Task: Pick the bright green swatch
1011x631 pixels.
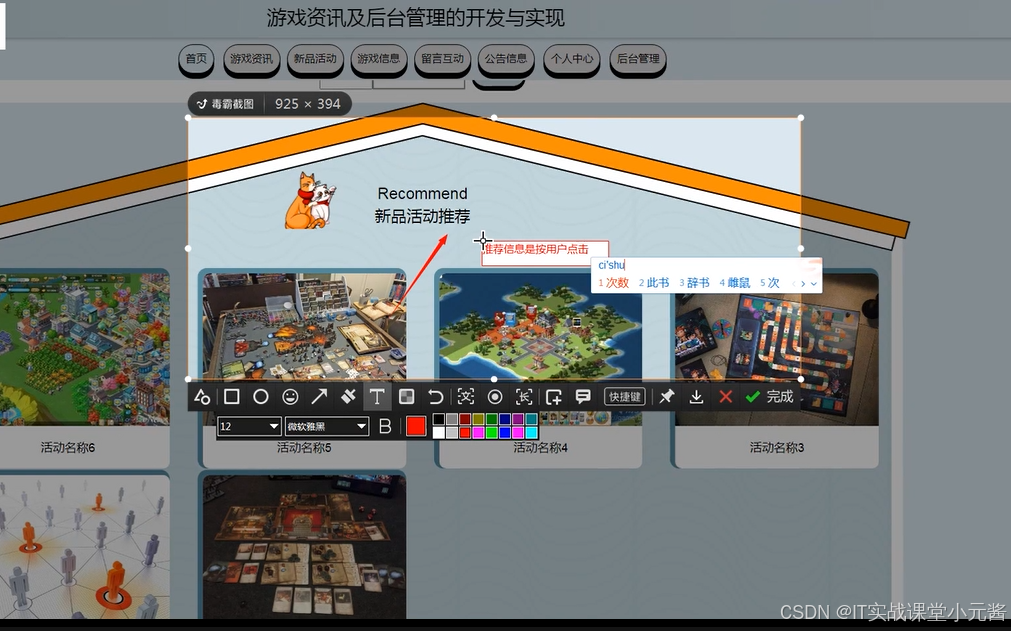Action: click(491, 432)
